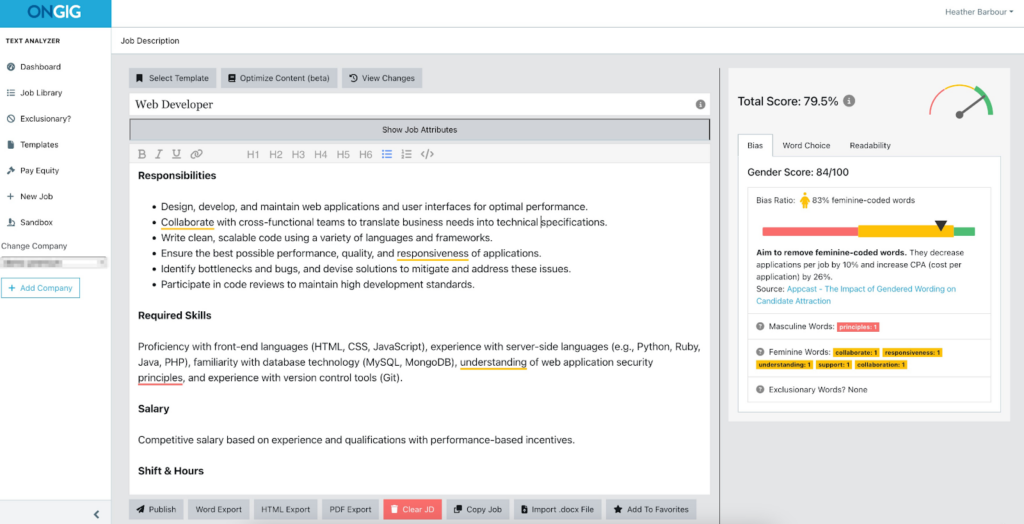
Task: Click the info icon beside Web Developer title
Action: tap(700, 104)
